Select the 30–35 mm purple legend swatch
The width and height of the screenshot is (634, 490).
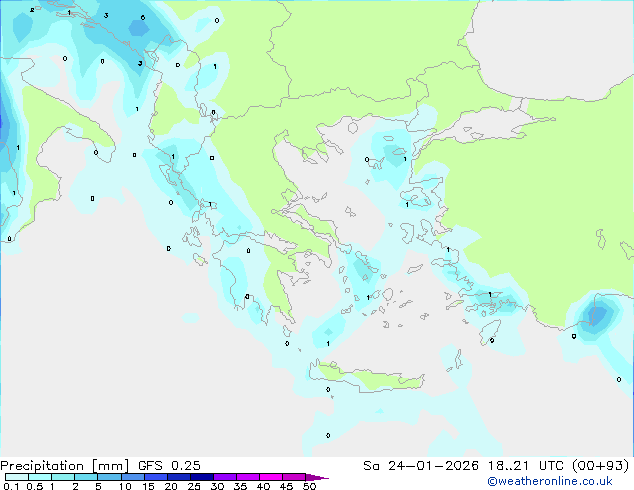tap(225, 477)
